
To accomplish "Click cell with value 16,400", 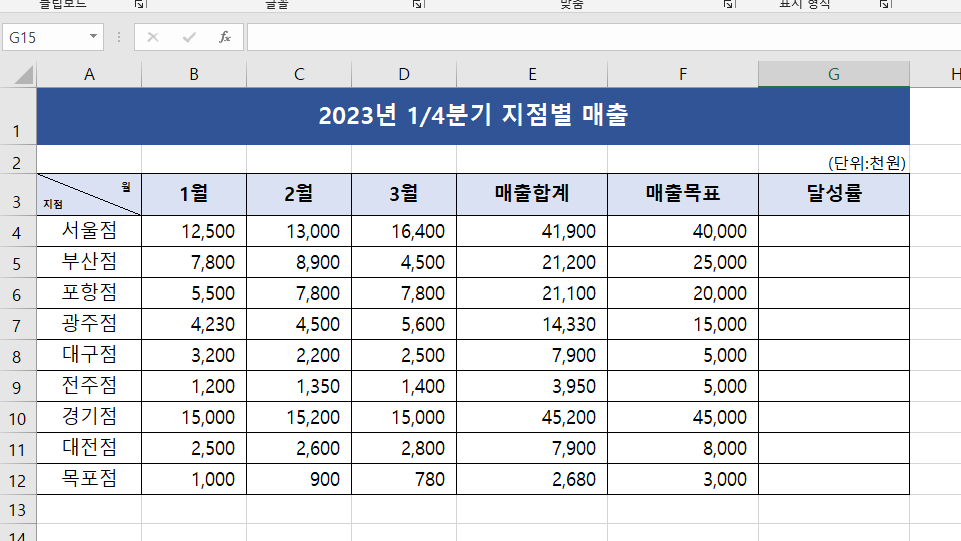I will (404, 231).
